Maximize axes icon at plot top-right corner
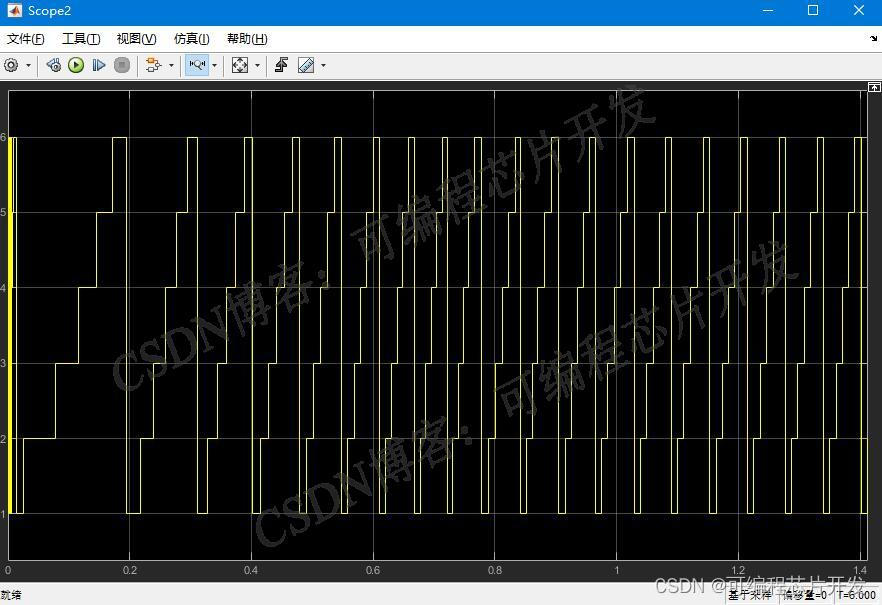 (874, 87)
